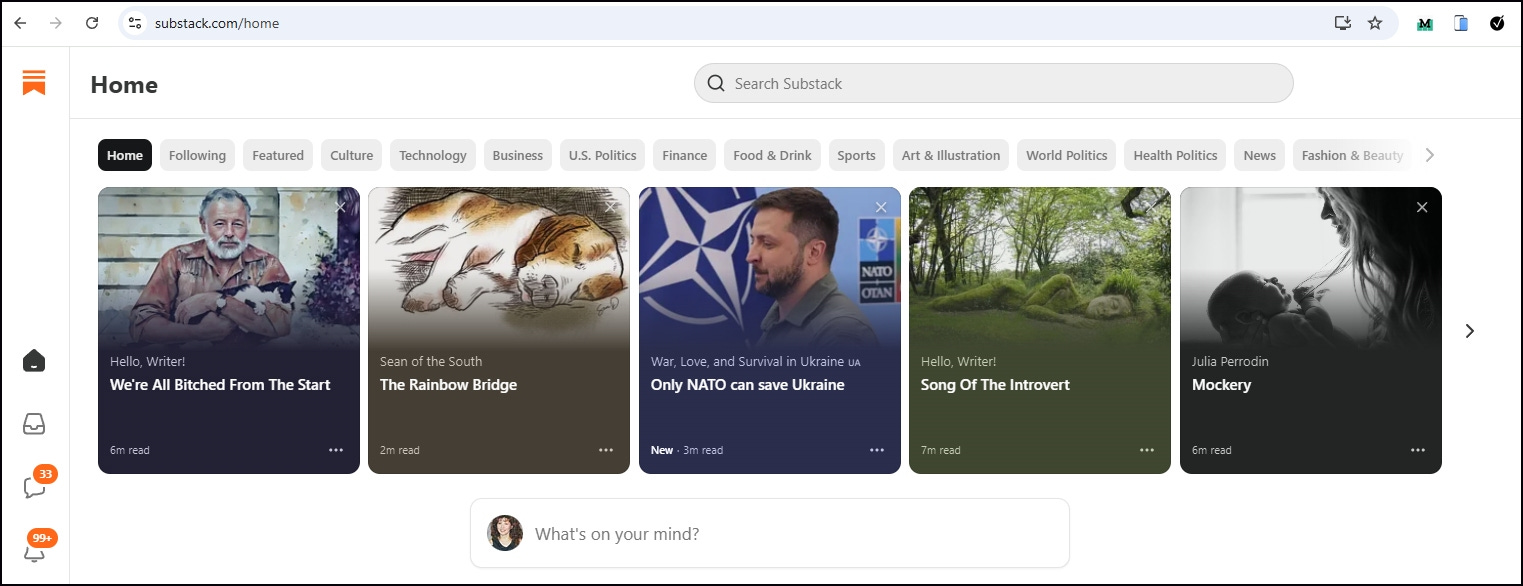Screen dimensions: 1523x586
Task: Click the Home page heading
Action: pos(124,85)
